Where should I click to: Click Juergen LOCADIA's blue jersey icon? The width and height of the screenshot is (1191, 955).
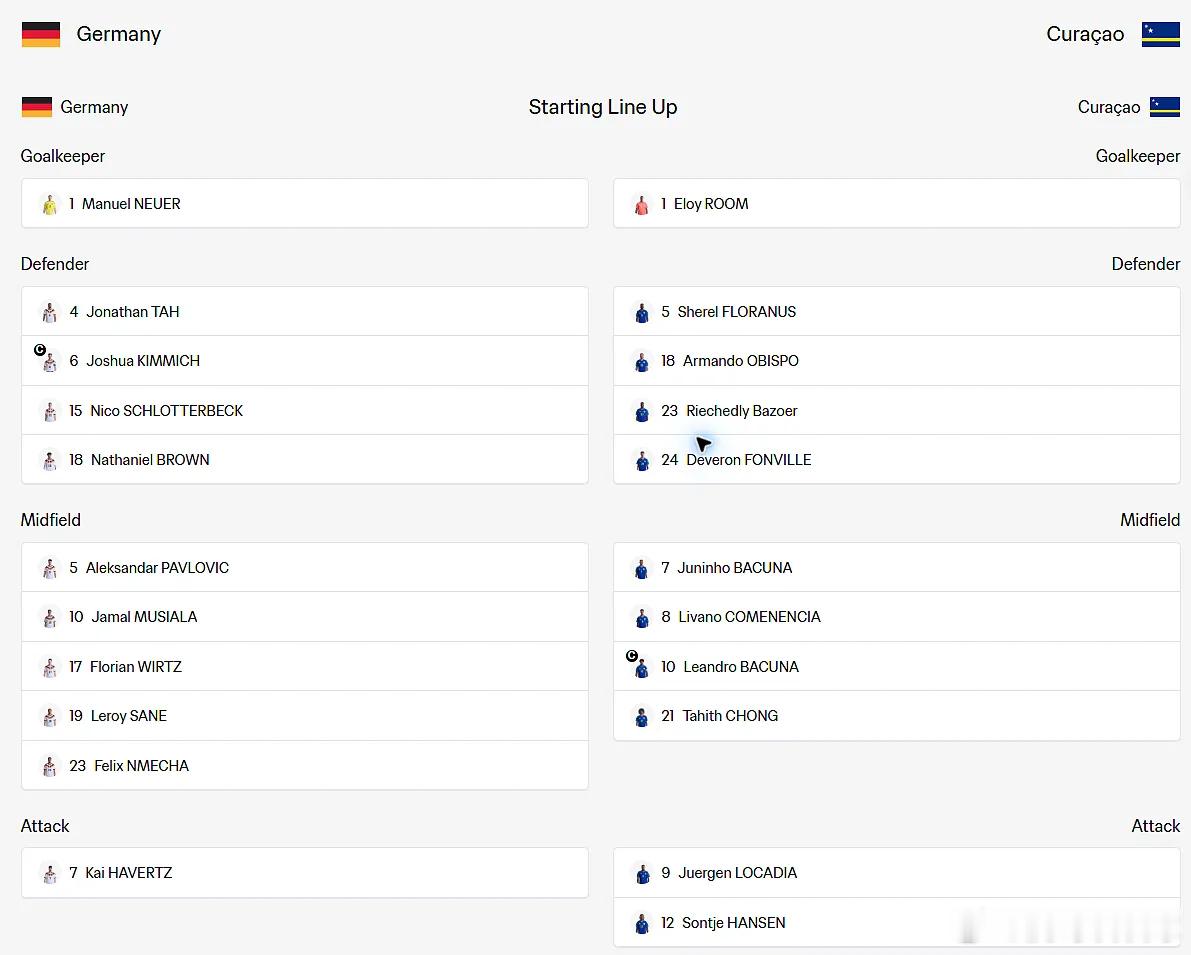coord(642,874)
